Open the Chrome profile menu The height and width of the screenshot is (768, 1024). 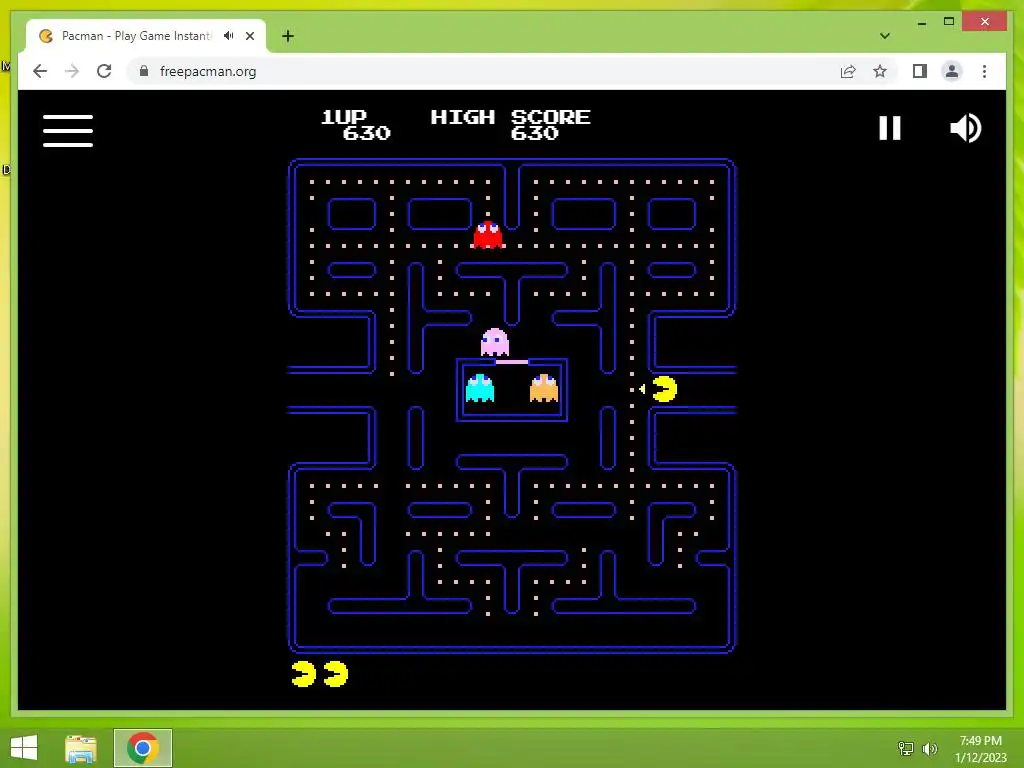click(x=952, y=71)
